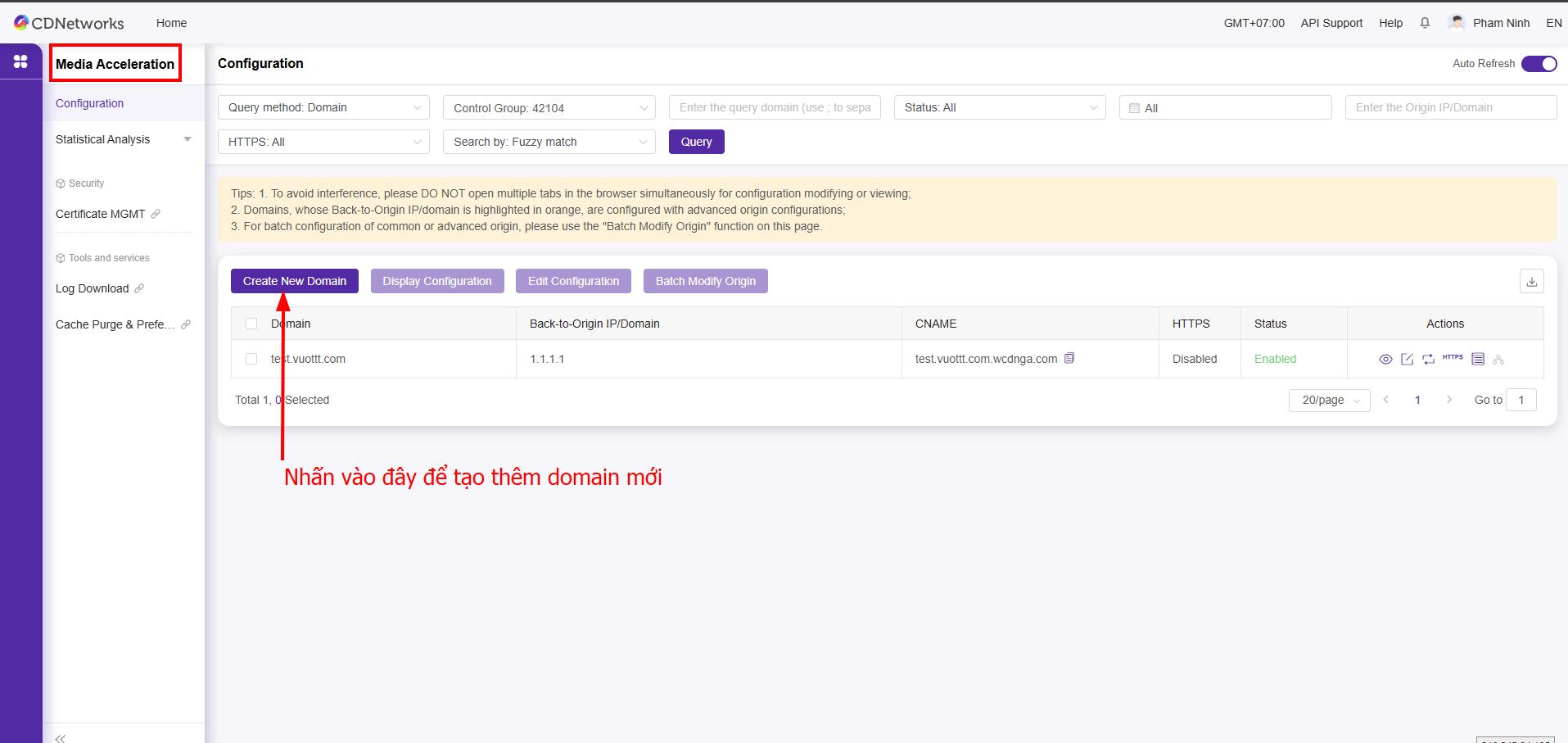Screen dimensions: 1568x743
Task: Click the eye icon to view domain configuration
Action: pyautogui.click(x=1385, y=360)
